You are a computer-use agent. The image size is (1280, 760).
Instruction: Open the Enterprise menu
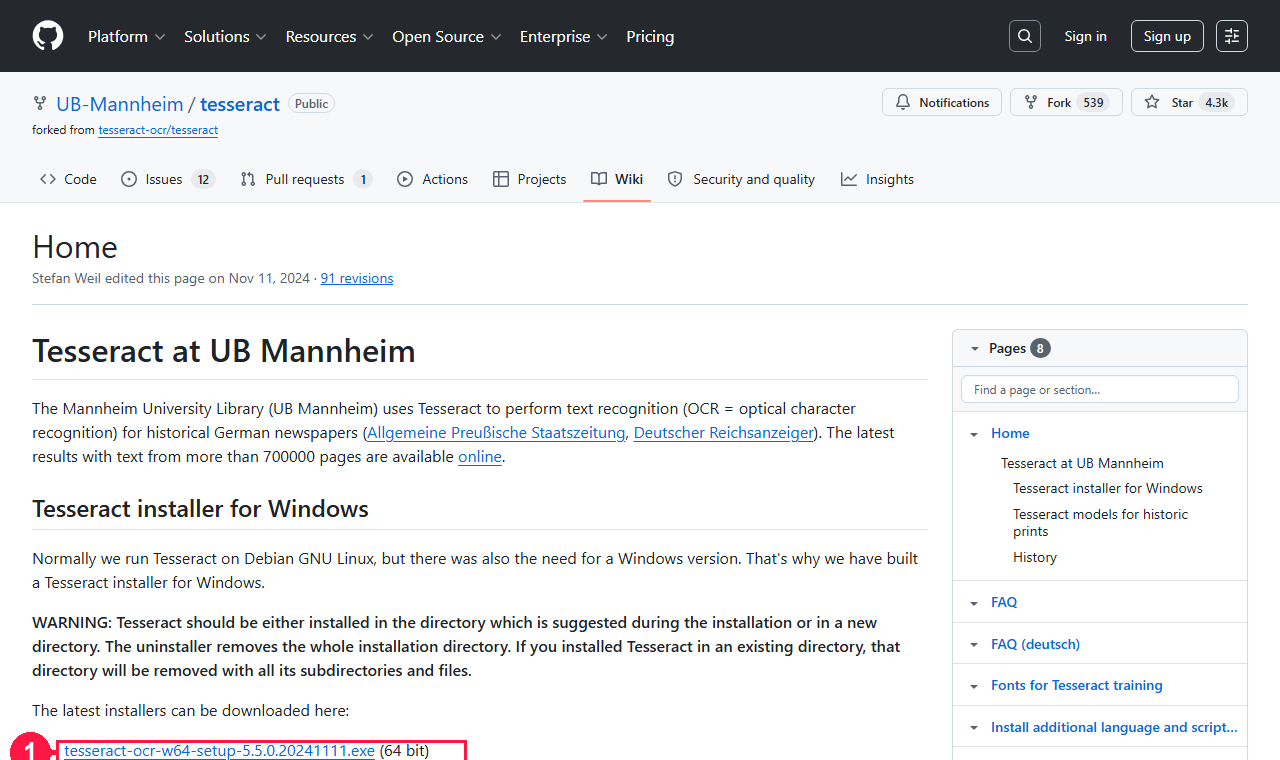coord(563,36)
